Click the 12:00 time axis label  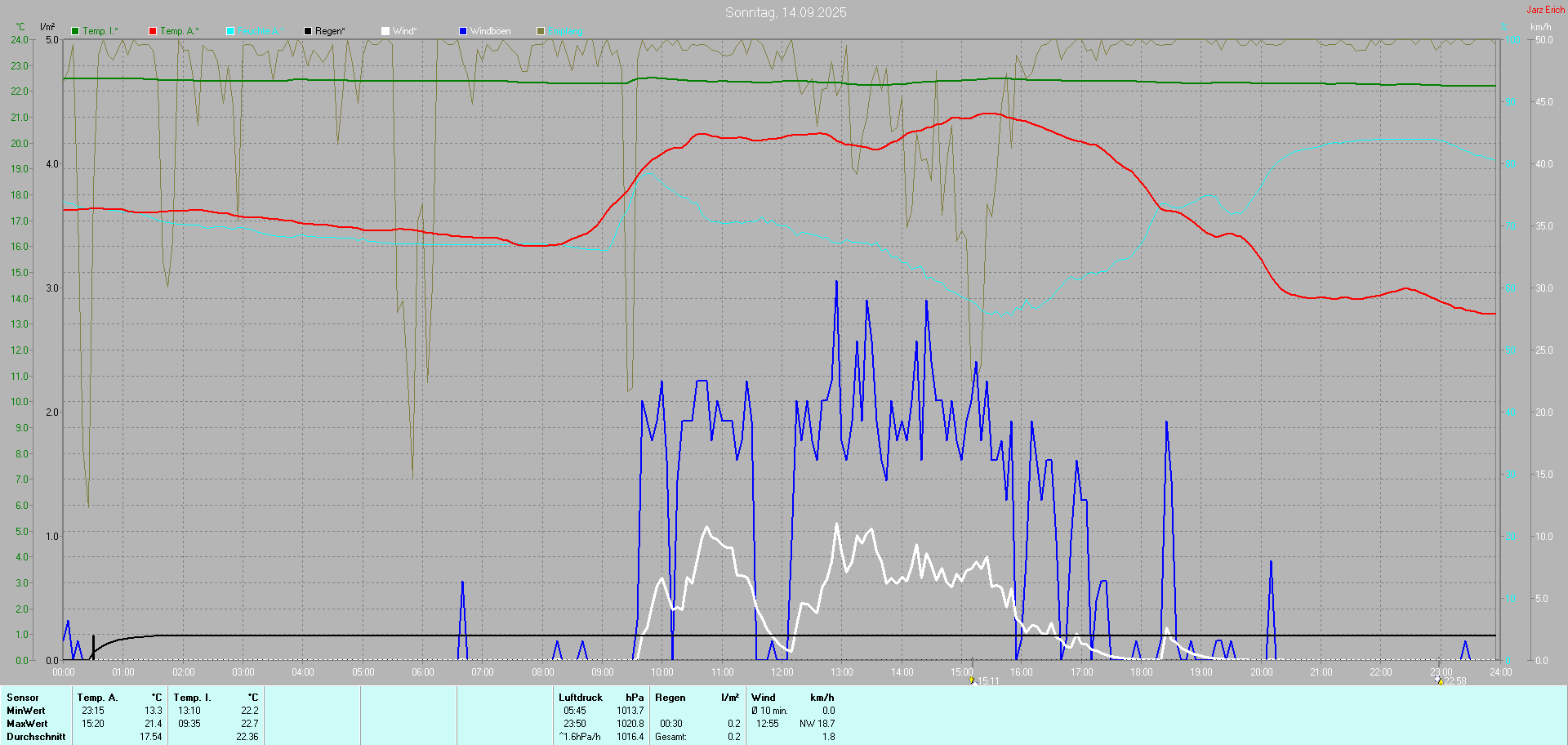[x=782, y=672]
